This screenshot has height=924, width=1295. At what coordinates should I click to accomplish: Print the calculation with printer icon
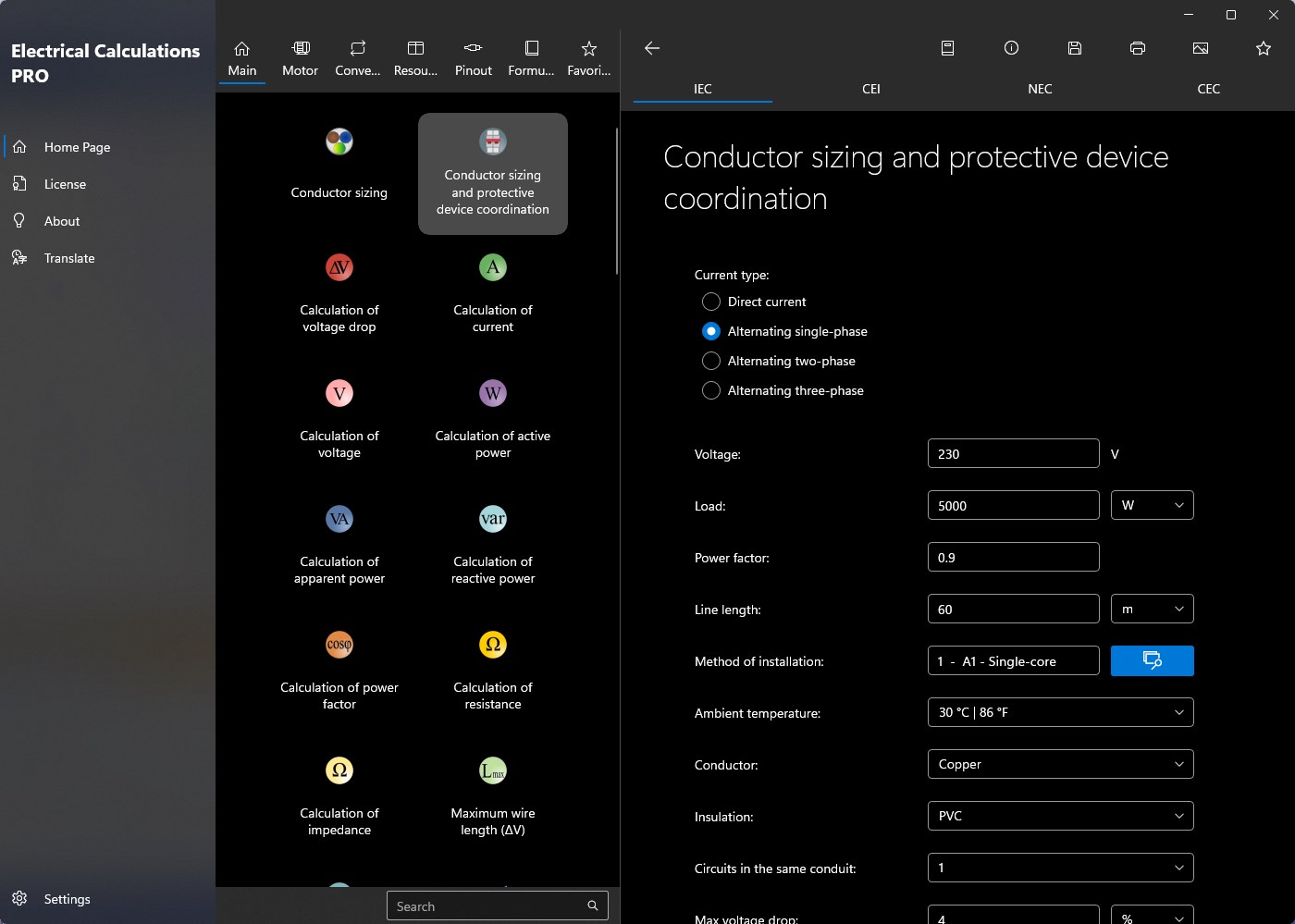coord(1138,48)
